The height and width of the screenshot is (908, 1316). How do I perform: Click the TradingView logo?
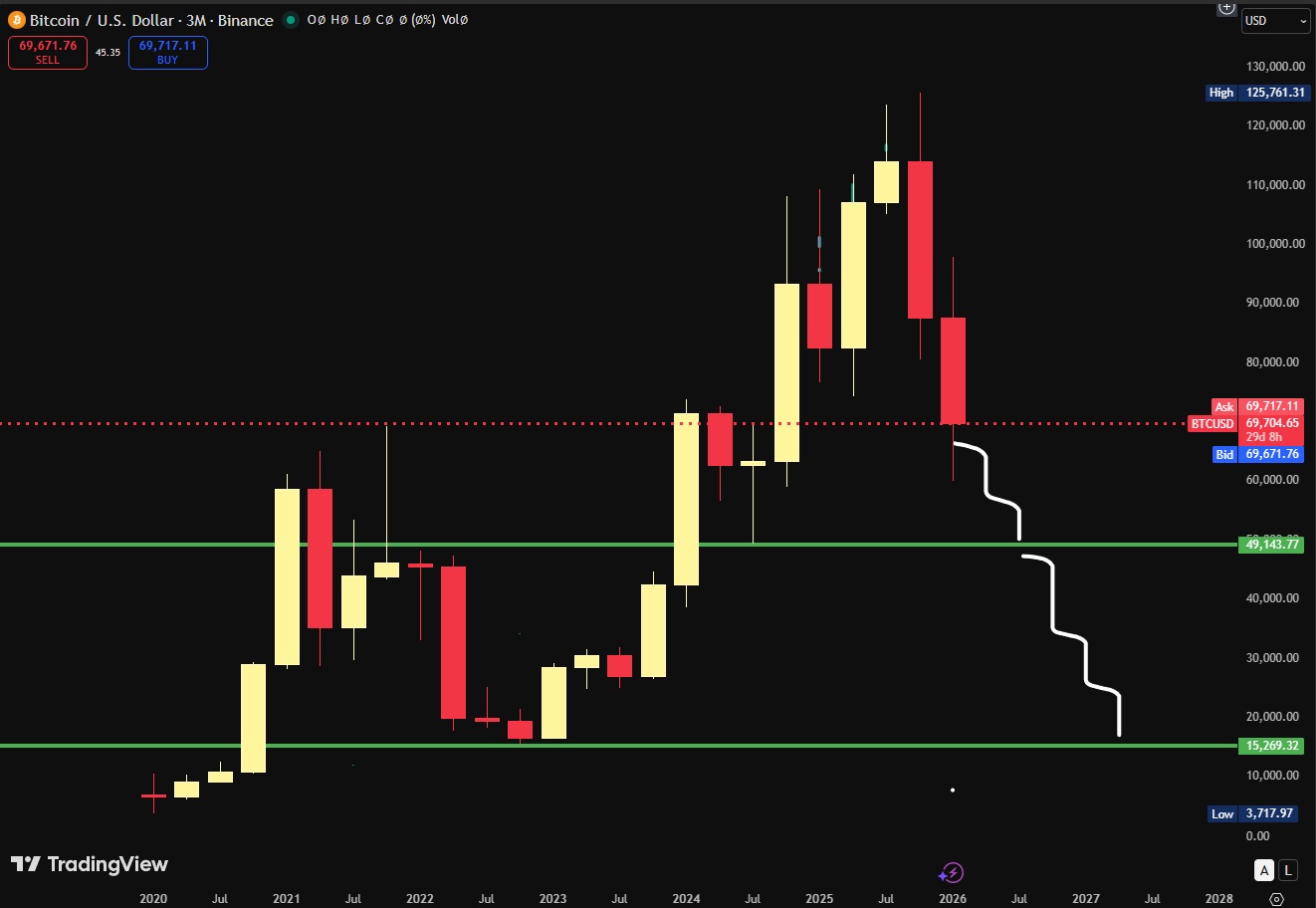90,864
